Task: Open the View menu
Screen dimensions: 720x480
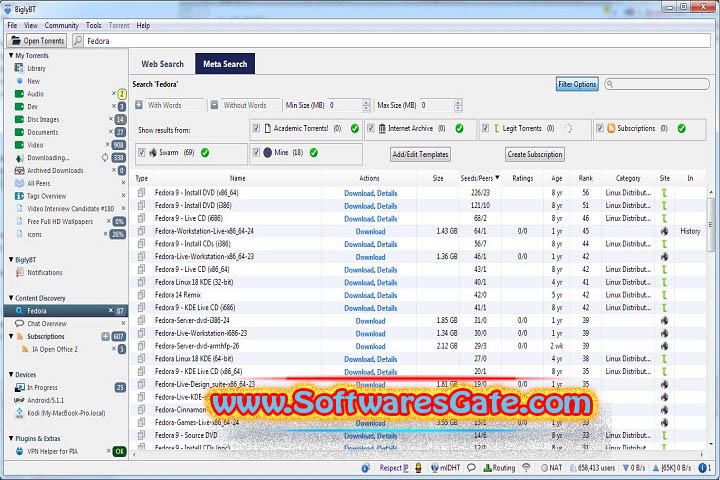Action: pos(31,25)
